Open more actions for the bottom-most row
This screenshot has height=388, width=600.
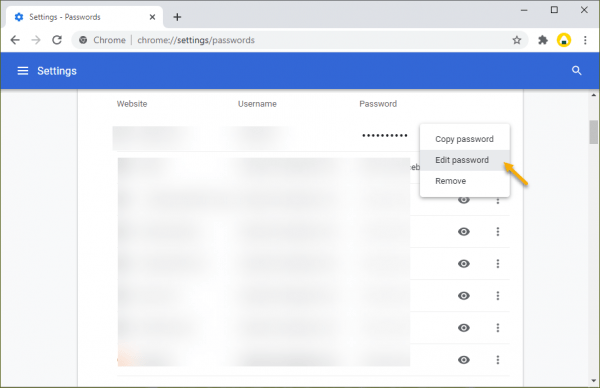(498, 360)
